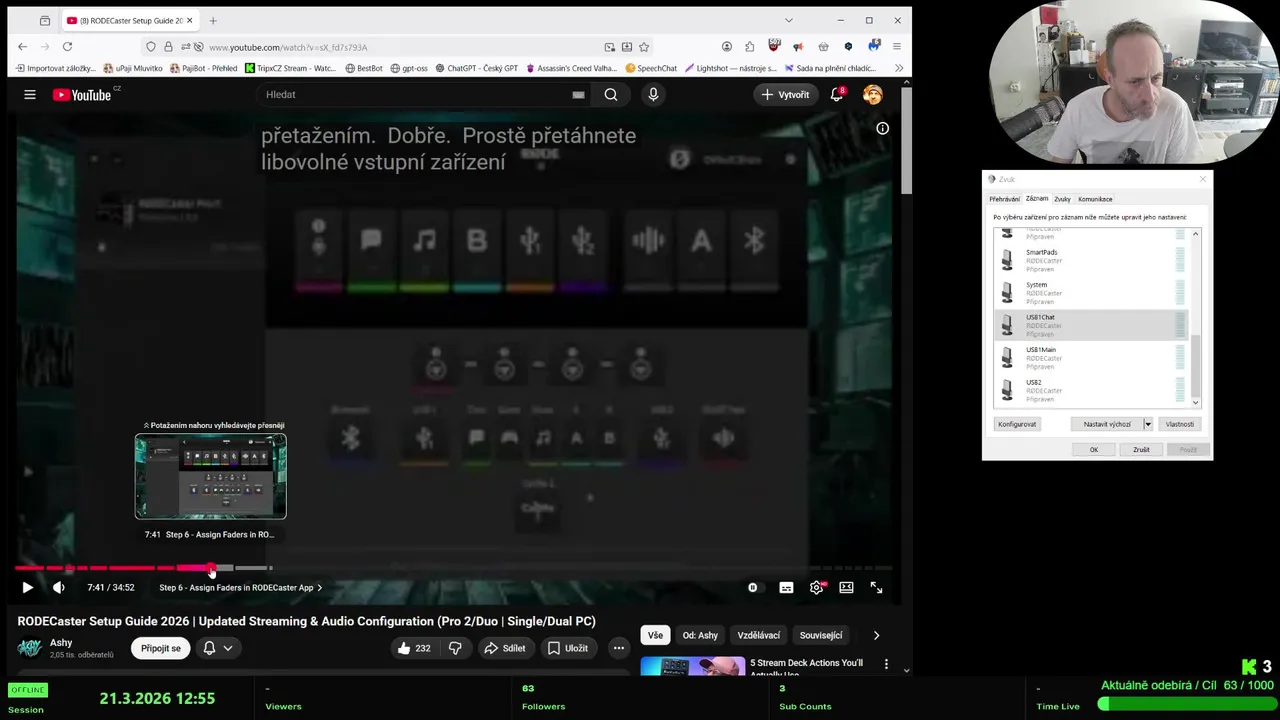Screen dimensions: 1280x720
Task: Select the Od: Ashy filter chip
Action: click(700, 635)
